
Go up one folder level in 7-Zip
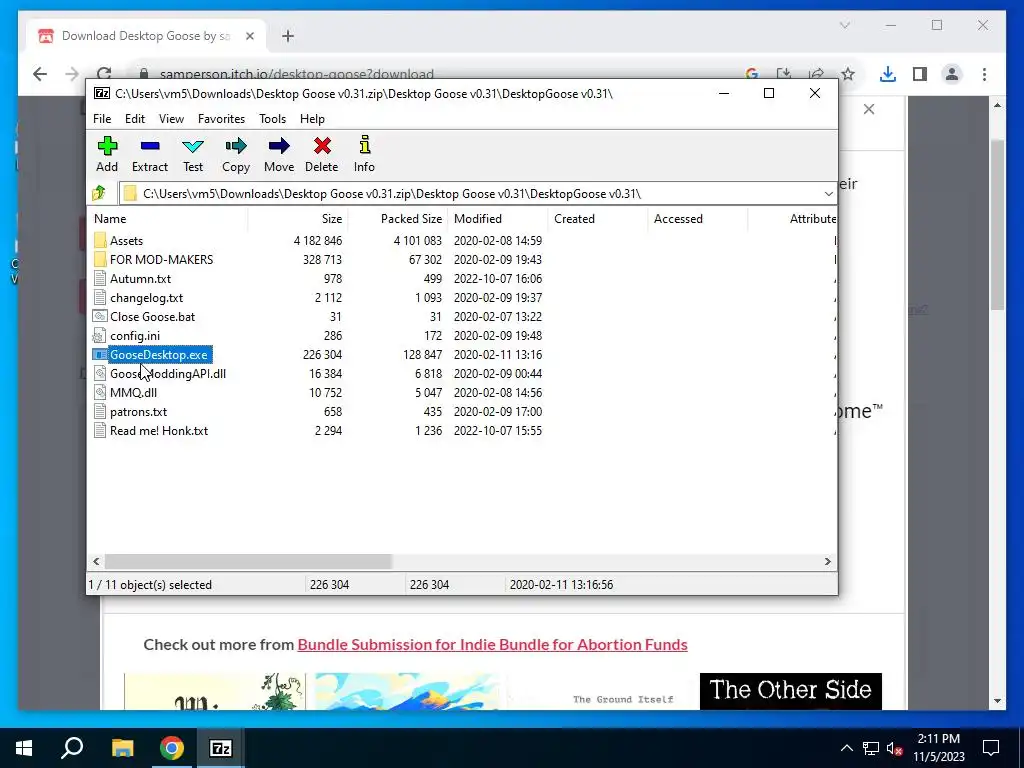(x=99, y=193)
